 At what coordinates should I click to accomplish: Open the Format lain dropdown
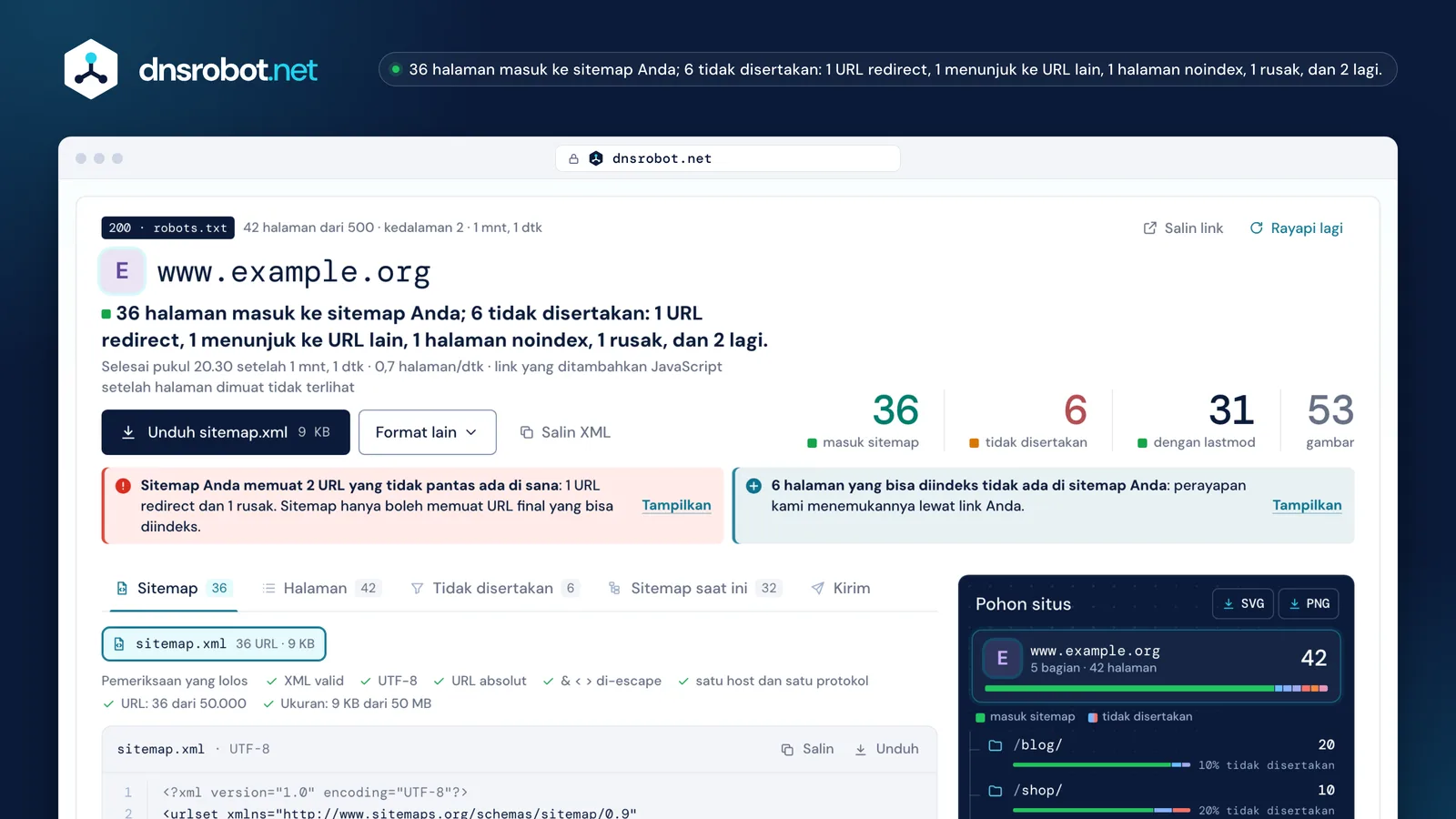point(428,432)
